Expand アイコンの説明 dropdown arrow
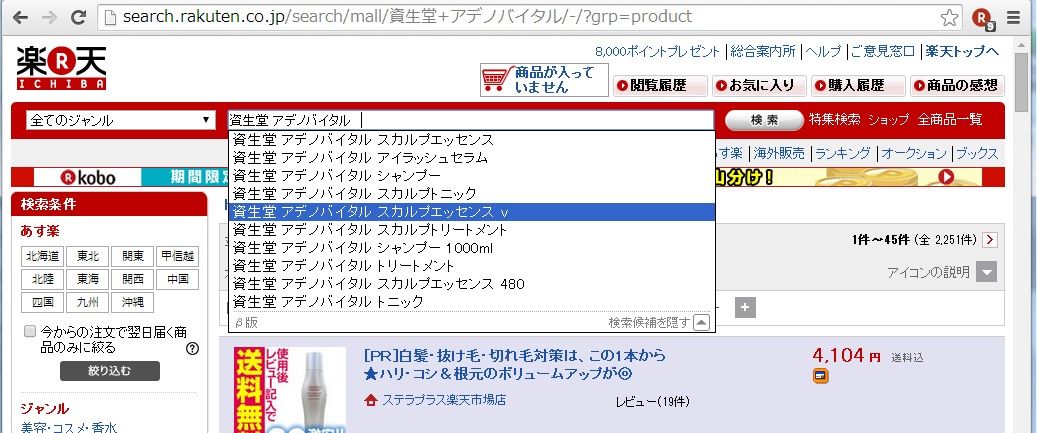The height and width of the screenshot is (433, 1037). tap(986, 272)
